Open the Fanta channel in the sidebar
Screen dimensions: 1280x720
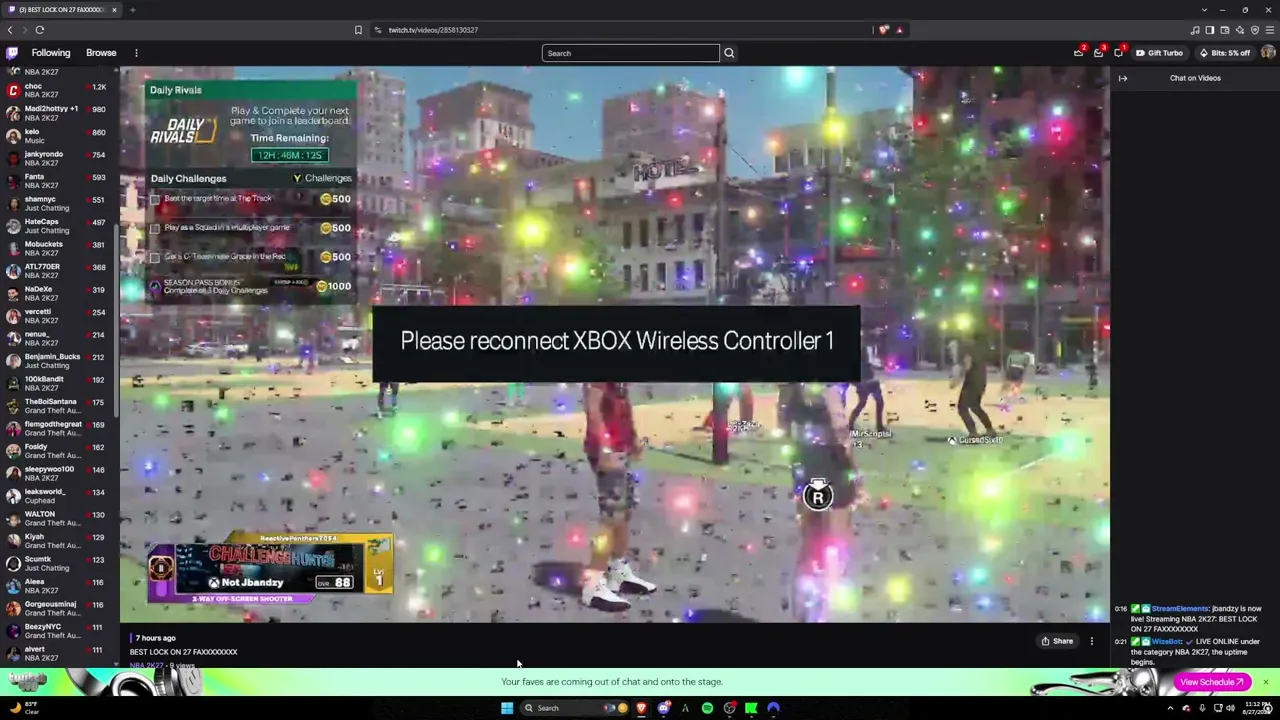[x=56, y=181]
